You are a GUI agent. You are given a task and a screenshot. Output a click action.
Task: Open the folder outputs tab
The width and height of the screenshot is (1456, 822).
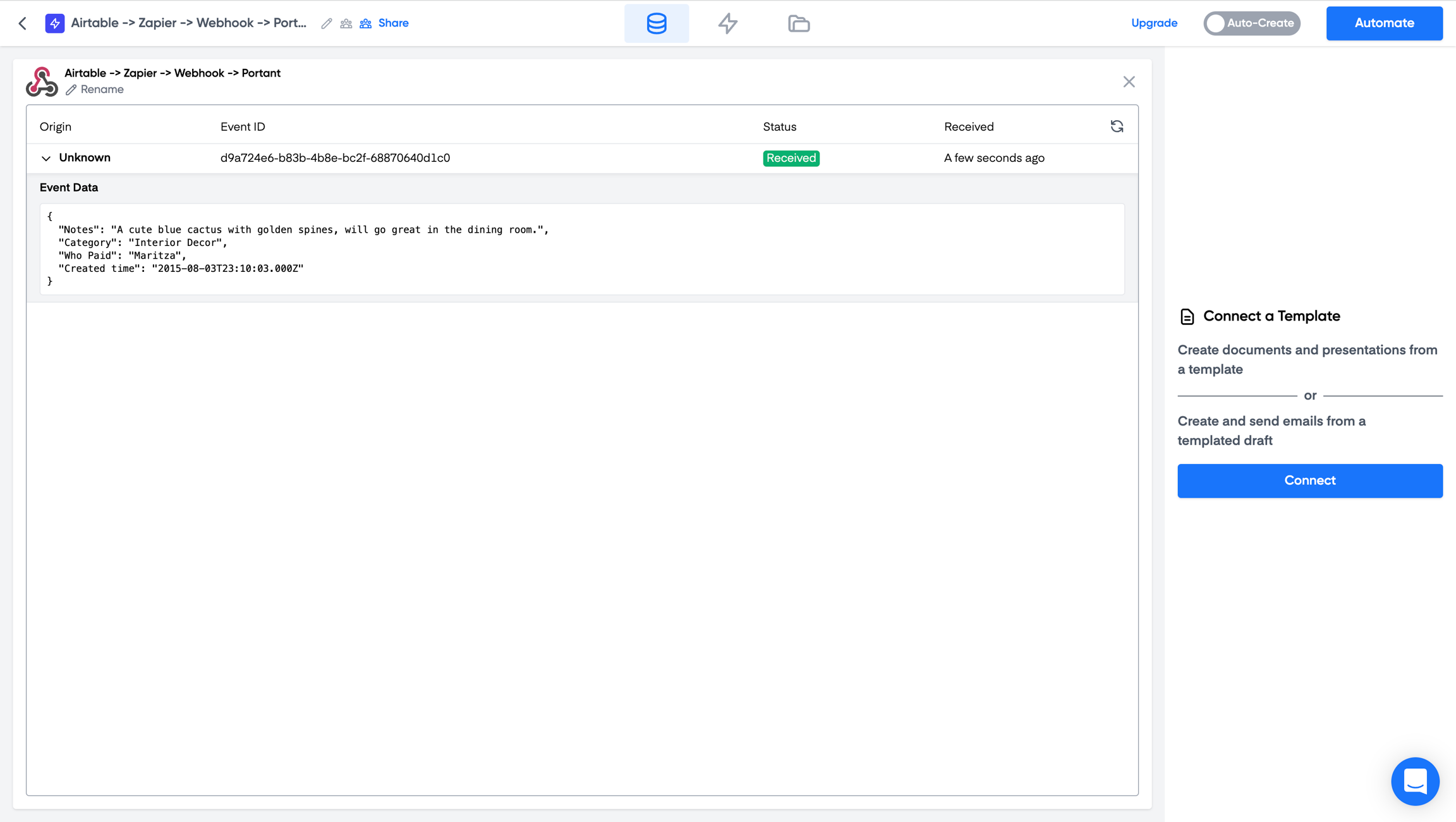[x=799, y=23]
